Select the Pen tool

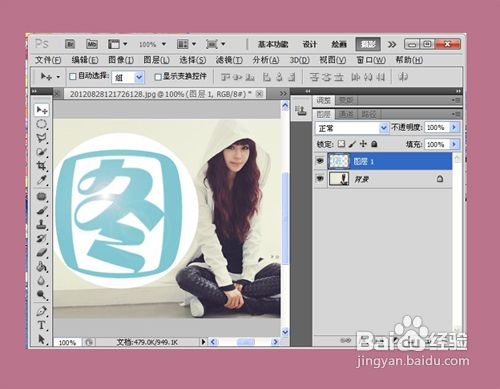pos(41,311)
